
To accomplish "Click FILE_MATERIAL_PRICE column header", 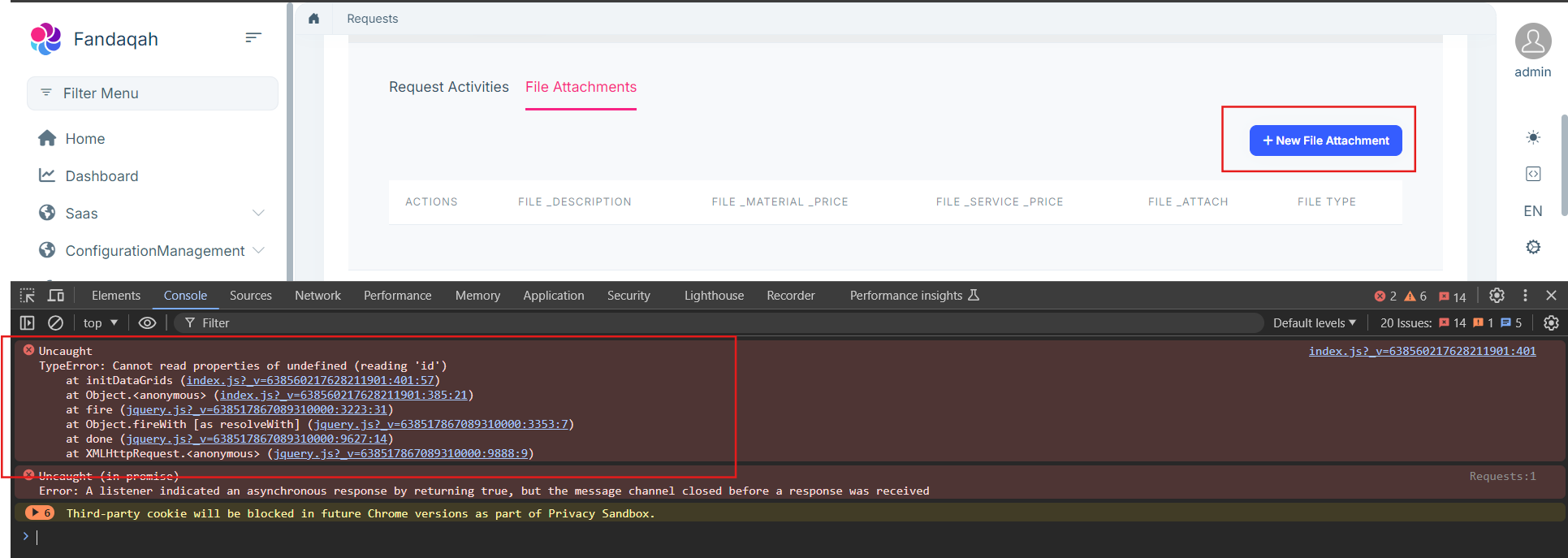I will [x=780, y=202].
